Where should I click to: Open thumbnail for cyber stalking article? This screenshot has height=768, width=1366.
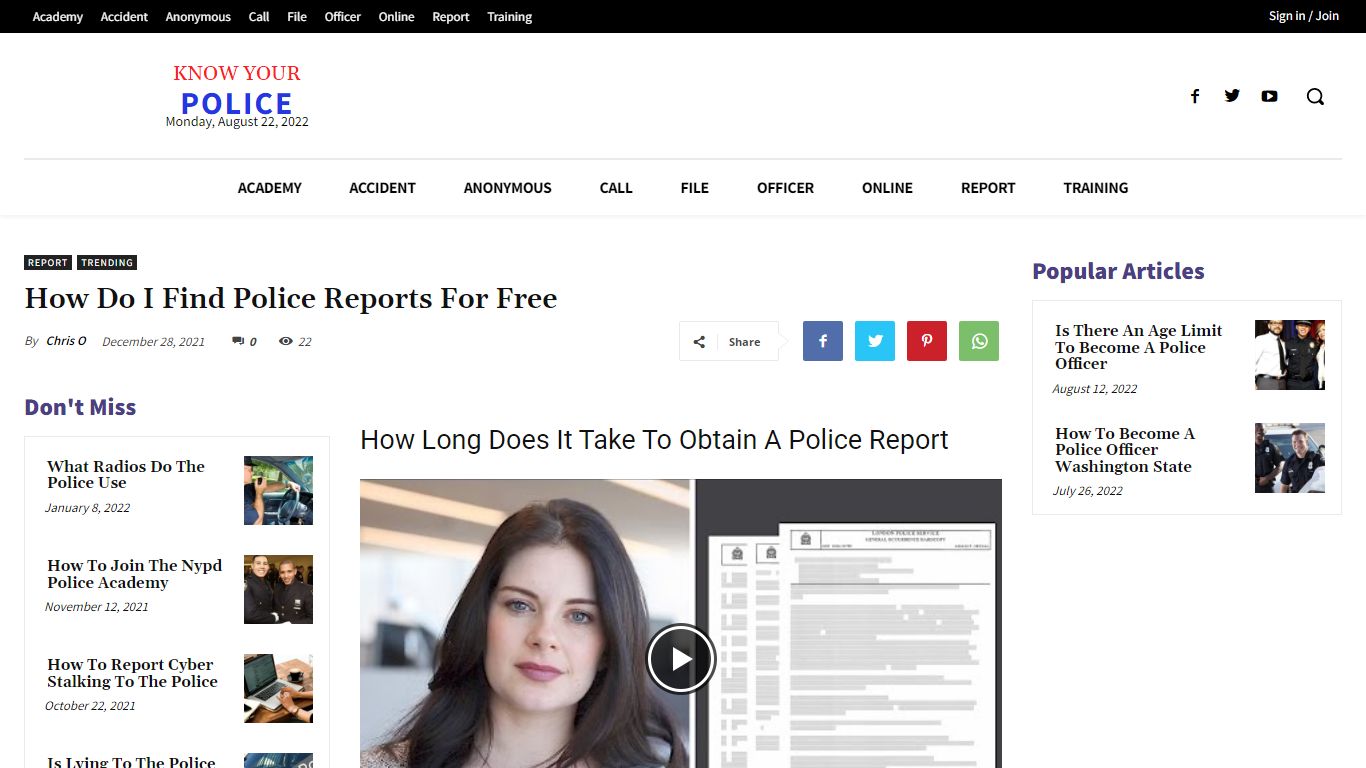[x=278, y=688]
